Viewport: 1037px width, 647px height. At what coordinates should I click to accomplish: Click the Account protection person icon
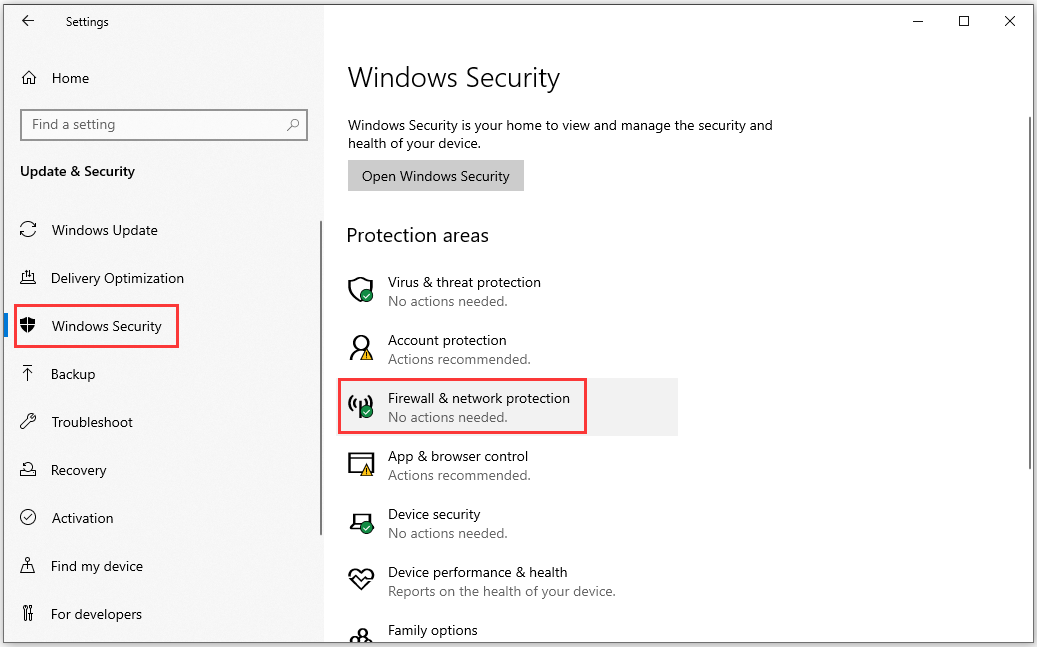point(361,348)
